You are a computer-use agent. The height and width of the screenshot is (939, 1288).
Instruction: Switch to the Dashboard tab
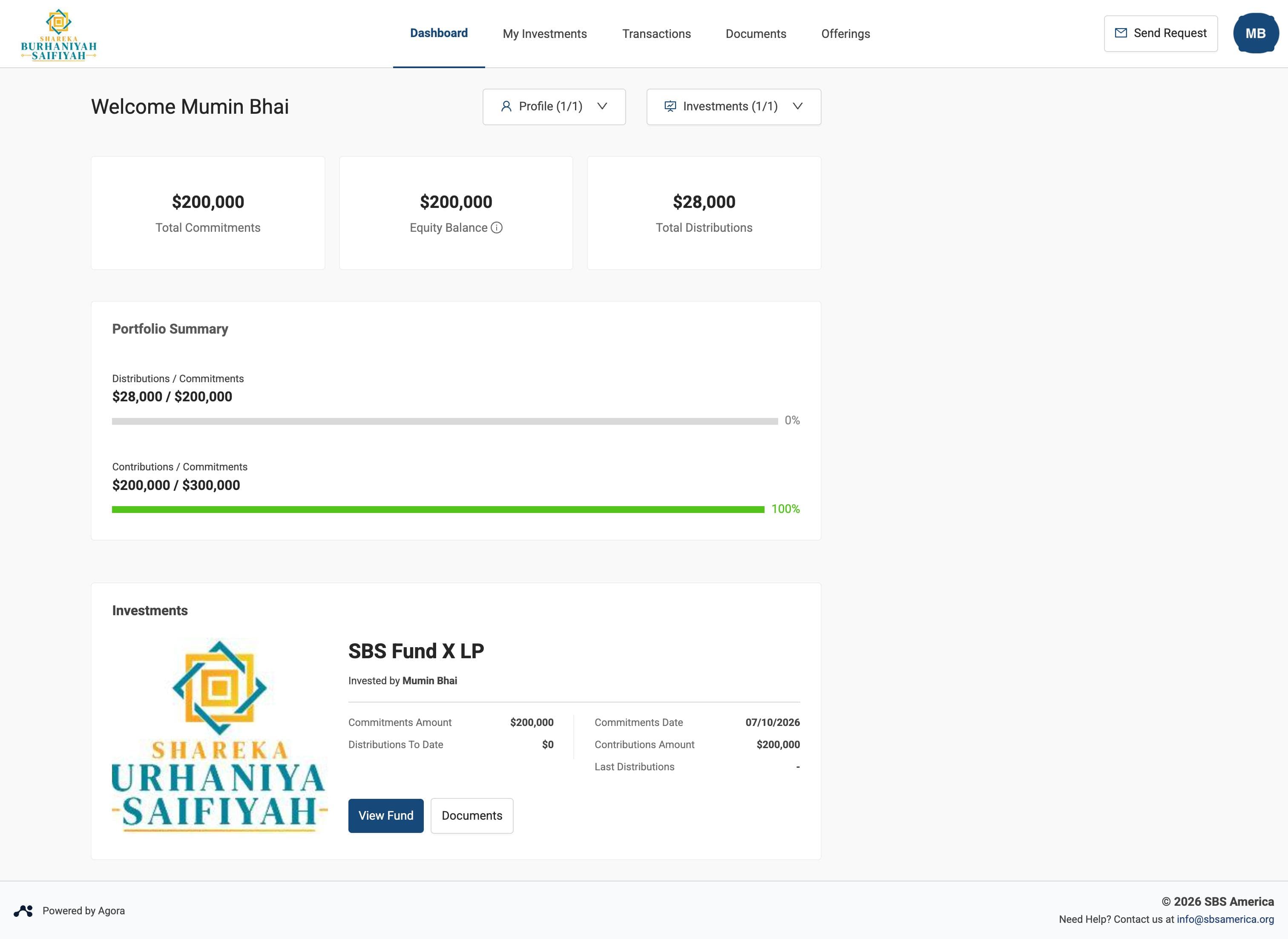click(x=439, y=34)
